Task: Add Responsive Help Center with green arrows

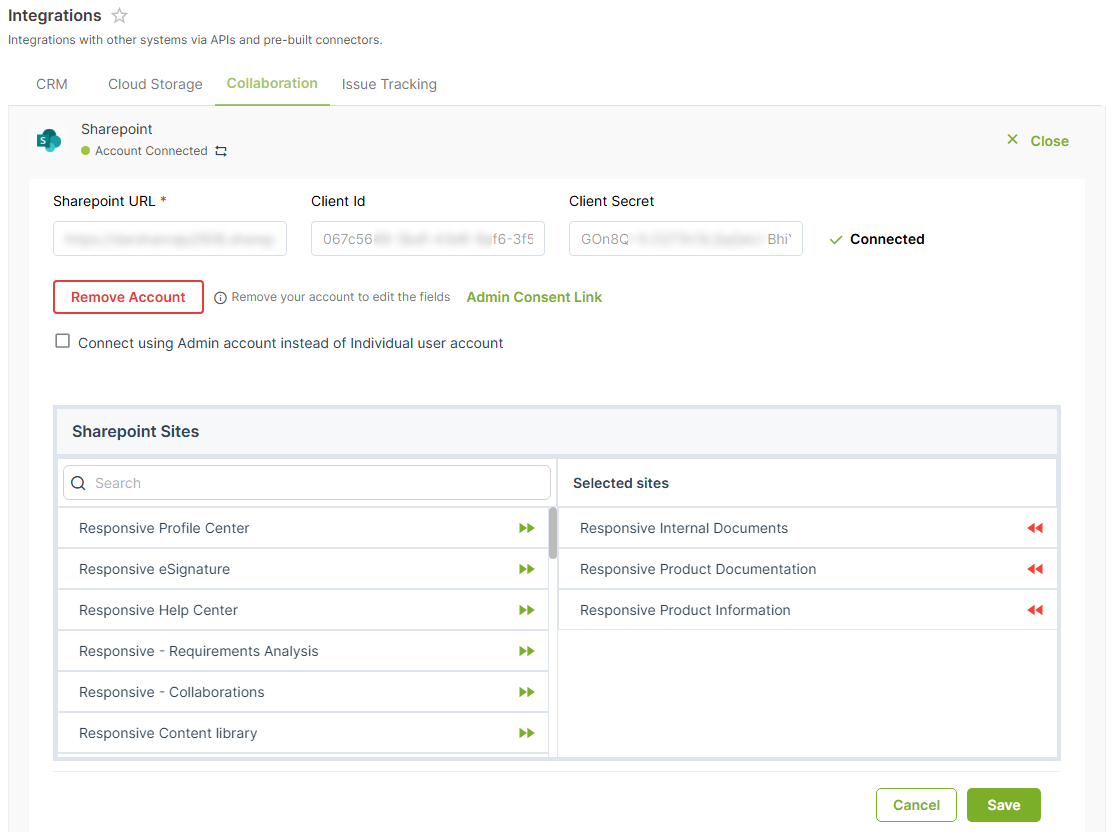Action: (x=527, y=609)
